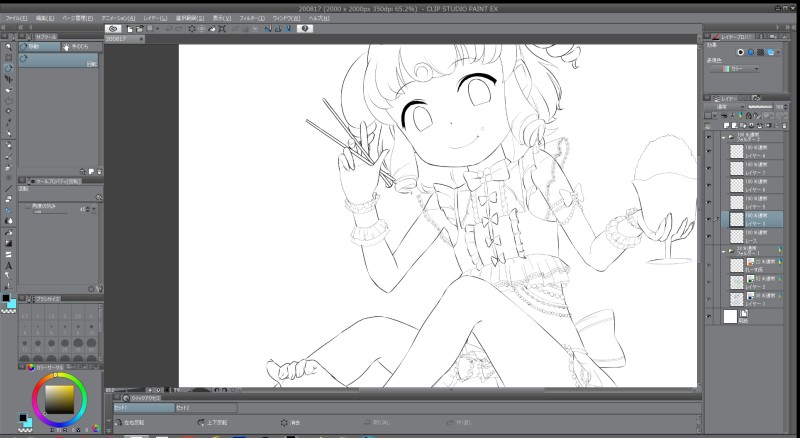Click the Save icon in command bar

pos(149,29)
